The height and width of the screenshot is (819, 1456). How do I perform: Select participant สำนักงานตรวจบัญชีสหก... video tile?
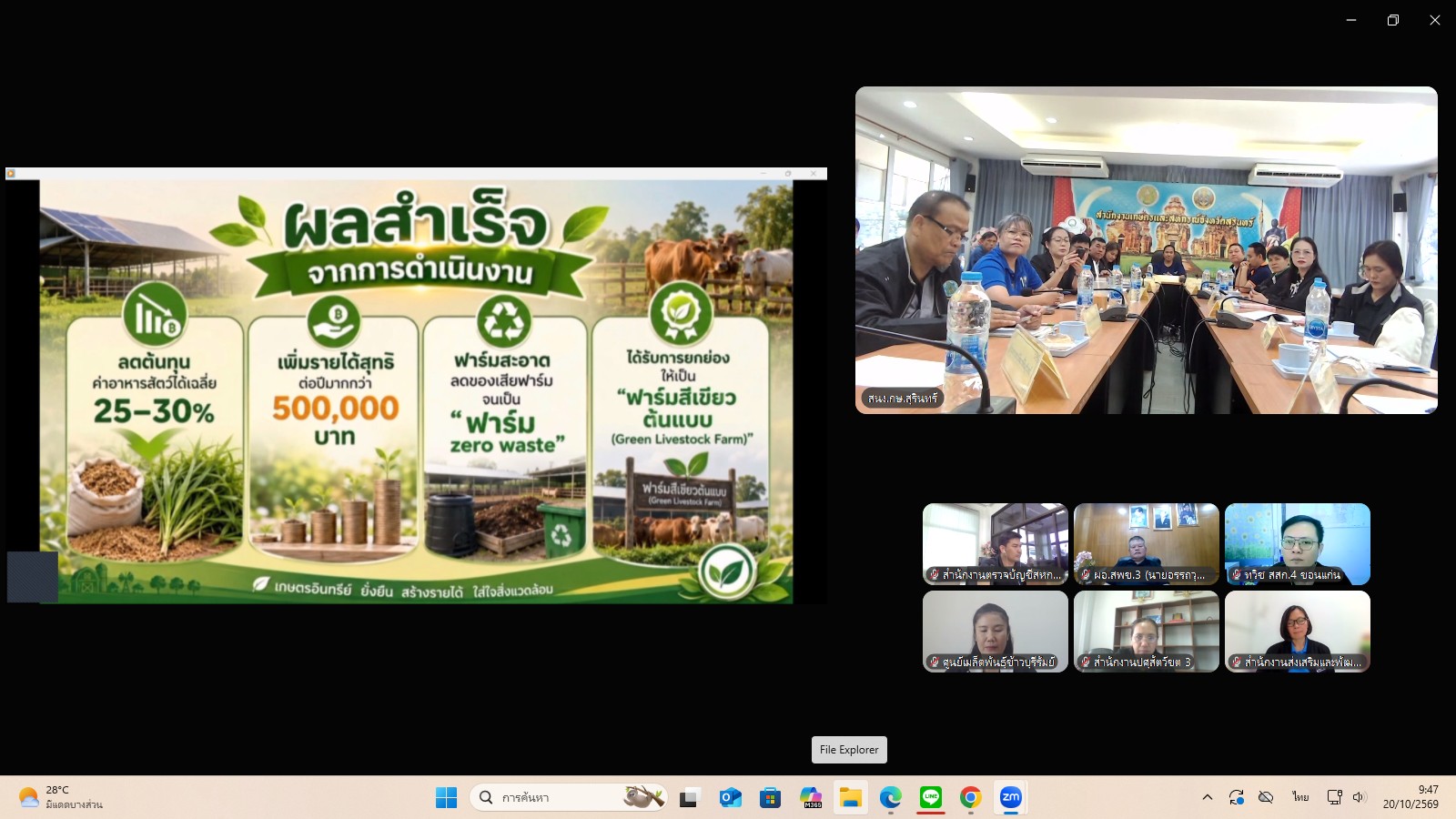pos(996,544)
